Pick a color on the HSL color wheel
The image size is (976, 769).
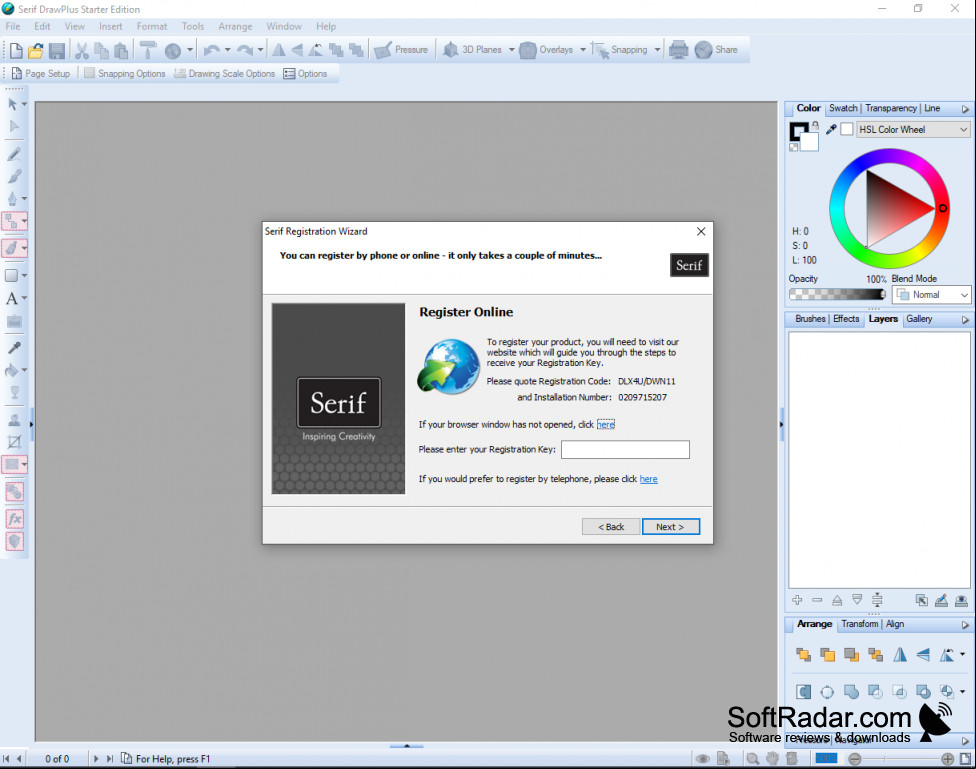click(889, 209)
